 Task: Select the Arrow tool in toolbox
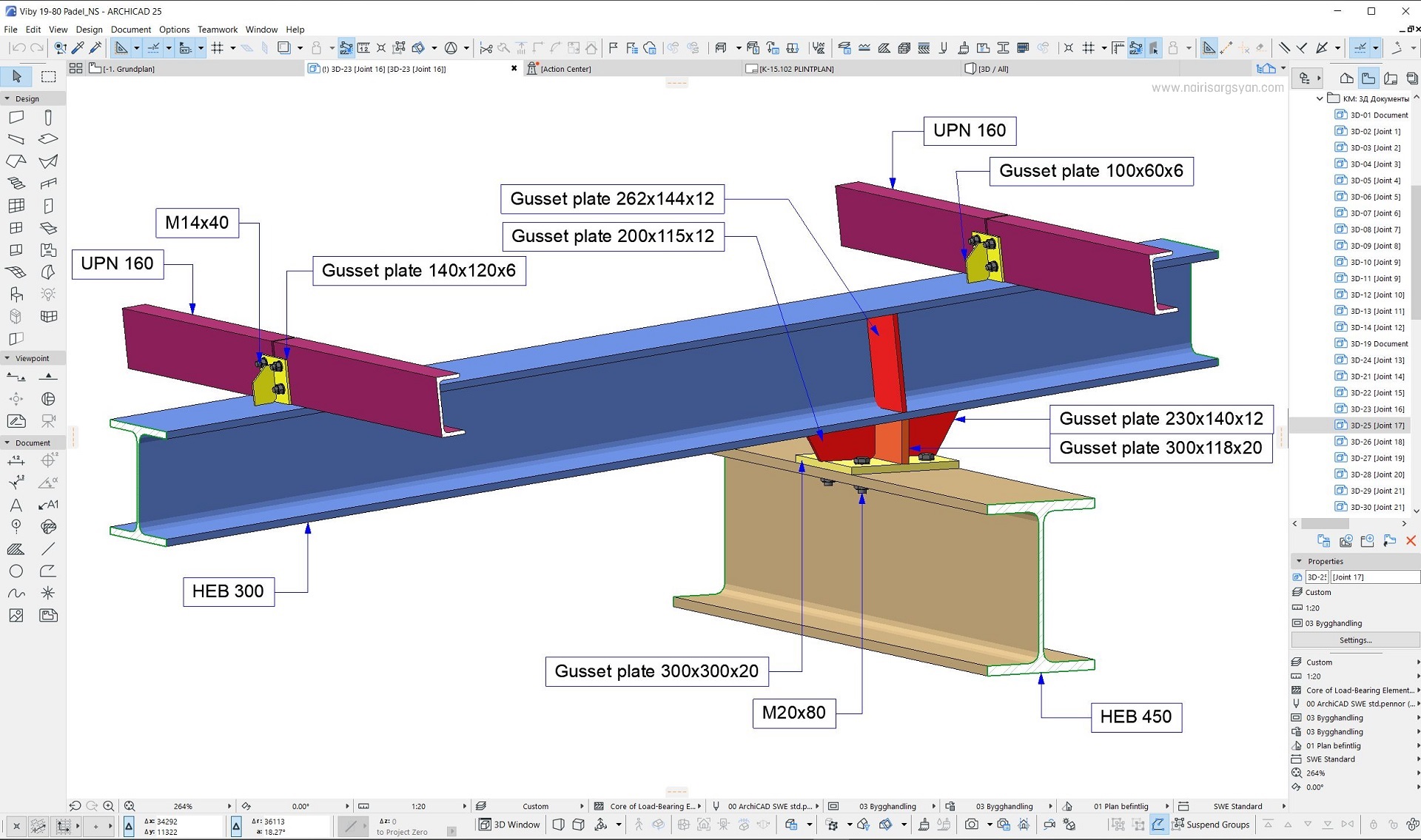(16, 76)
